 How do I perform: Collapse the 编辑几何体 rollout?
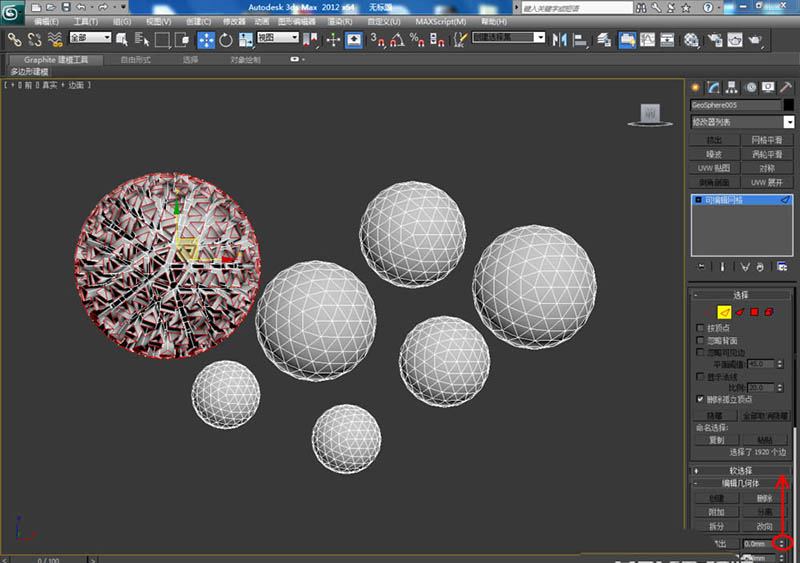(x=740, y=483)
